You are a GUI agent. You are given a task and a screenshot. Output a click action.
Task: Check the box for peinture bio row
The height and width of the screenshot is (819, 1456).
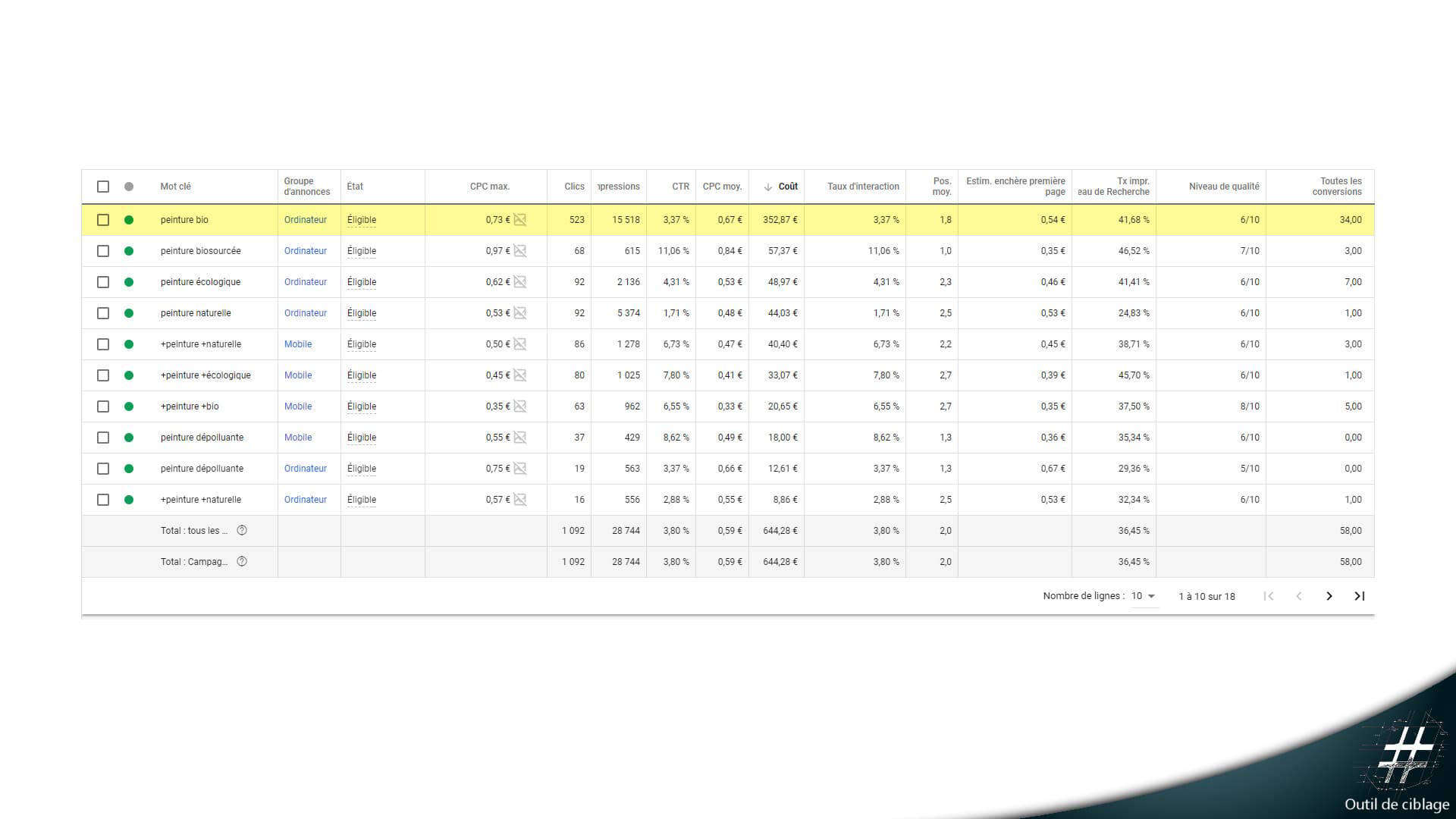click(103, 220)
